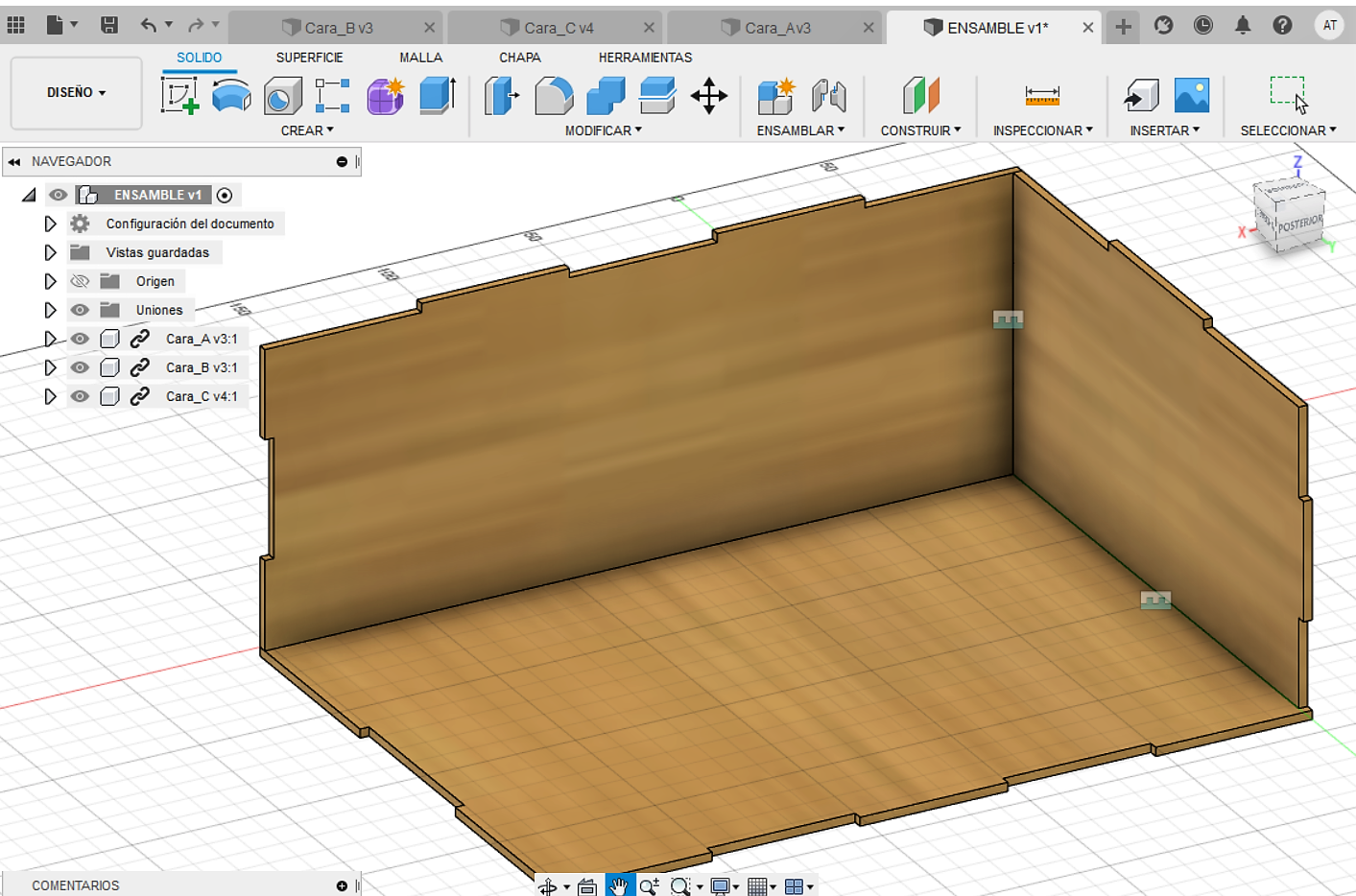The image size is (1356, 896).
Task: Click the AT user profile button
Action: [x=1330, y=26]
